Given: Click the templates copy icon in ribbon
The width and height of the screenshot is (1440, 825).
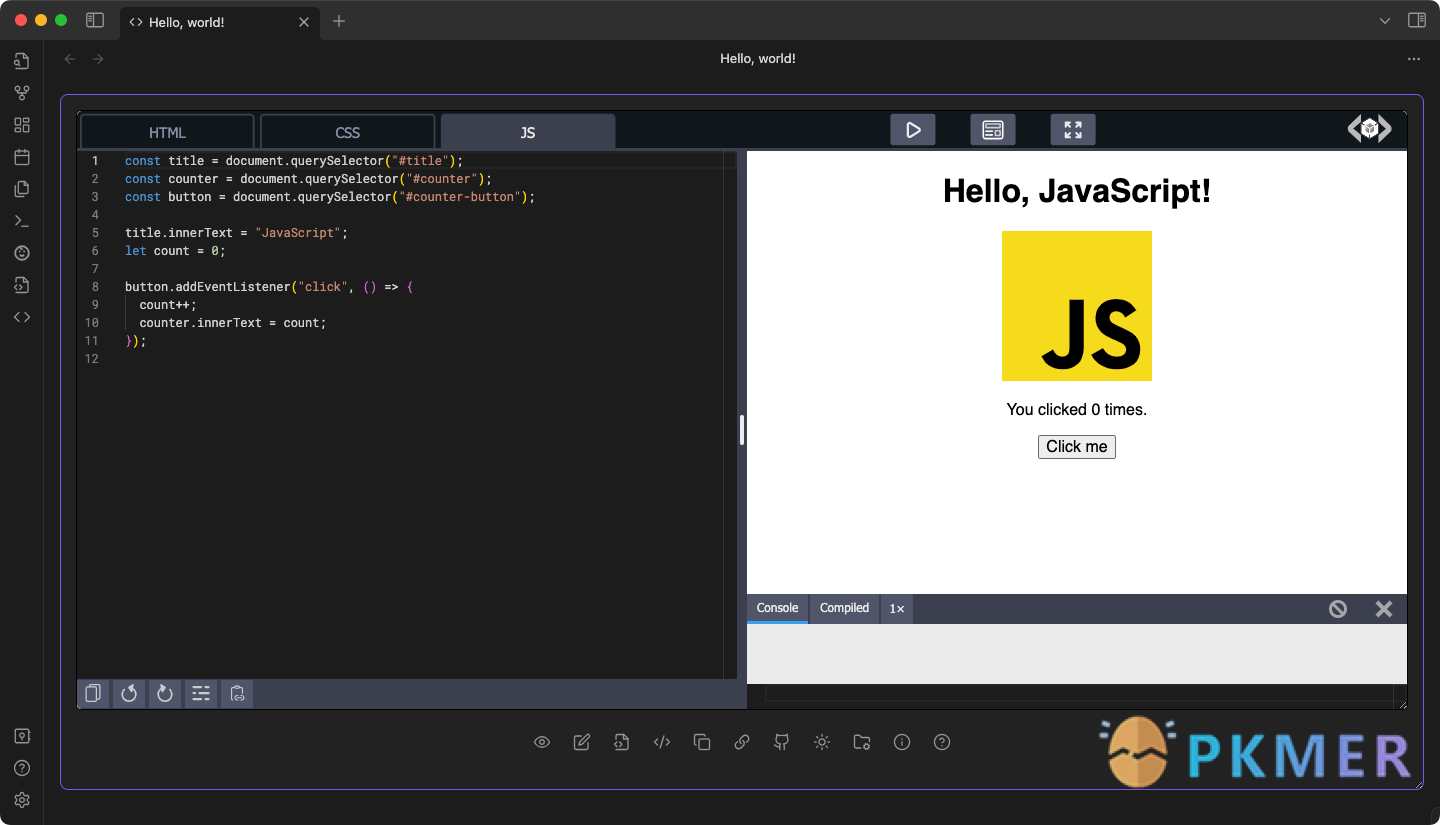Looking at the screenshot, I should pyautogui.click(x=22, y=189).
